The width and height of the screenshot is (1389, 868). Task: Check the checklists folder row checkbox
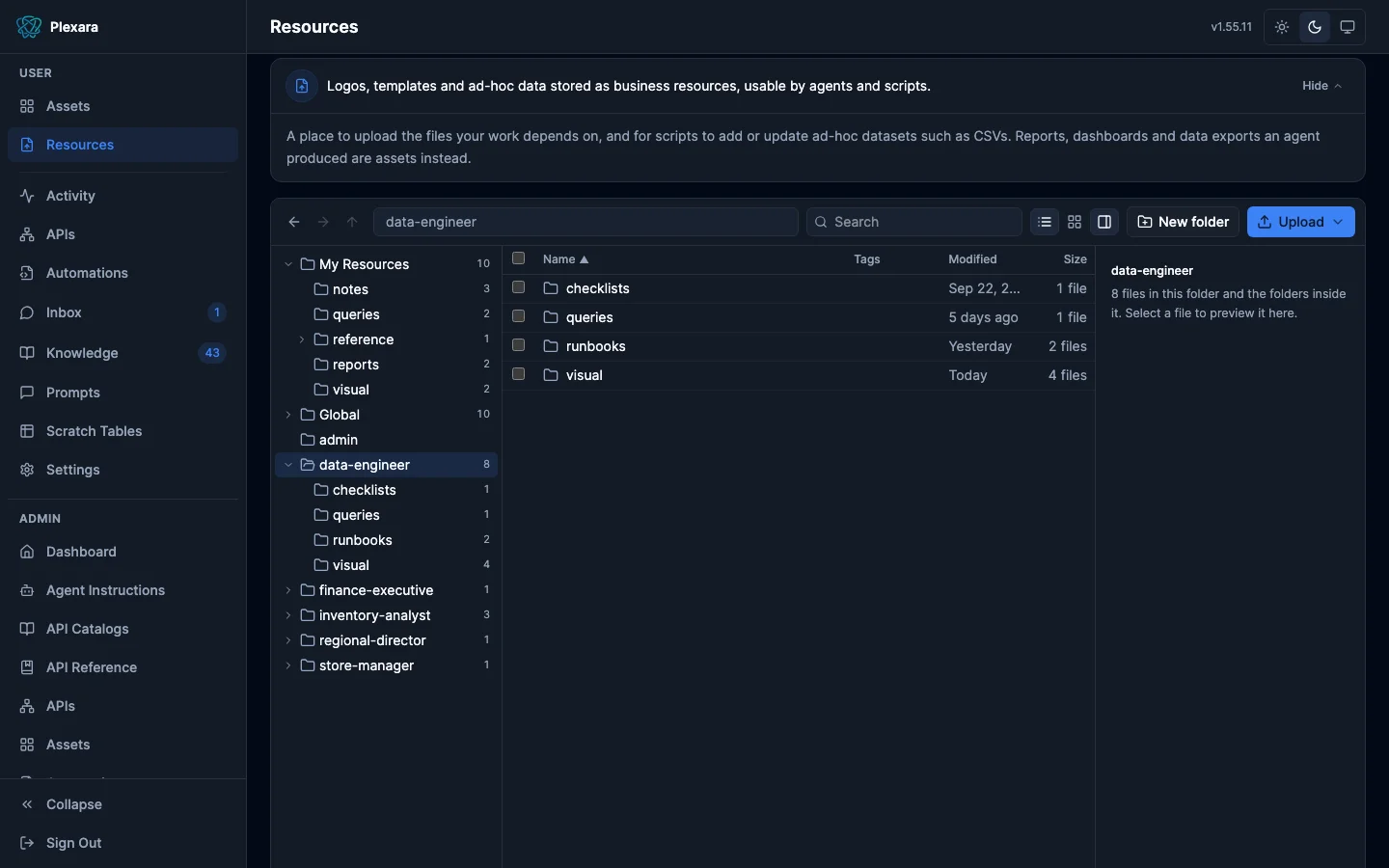click(518, 287)
